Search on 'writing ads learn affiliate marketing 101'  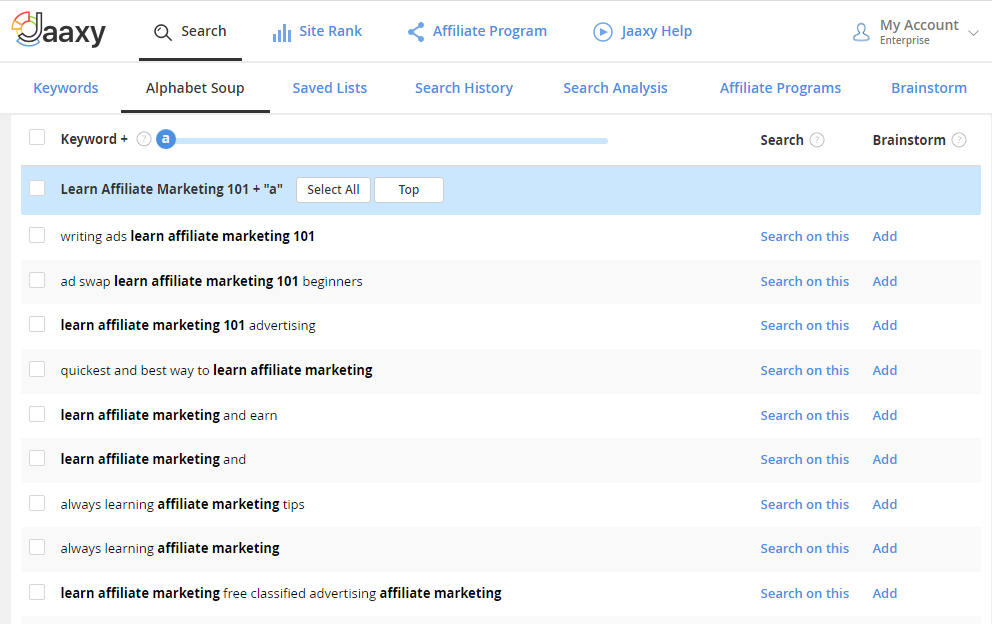tap(804, 237)
